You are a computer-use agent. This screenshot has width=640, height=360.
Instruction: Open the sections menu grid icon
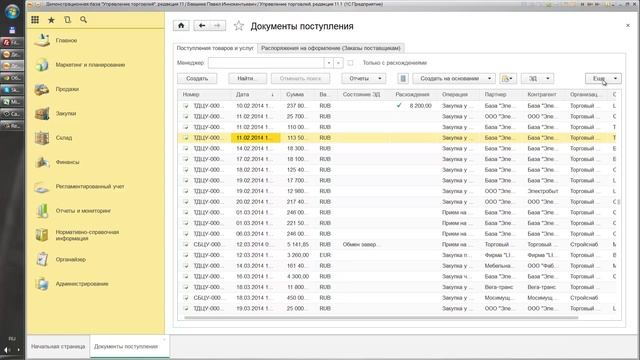click(35, 20)
